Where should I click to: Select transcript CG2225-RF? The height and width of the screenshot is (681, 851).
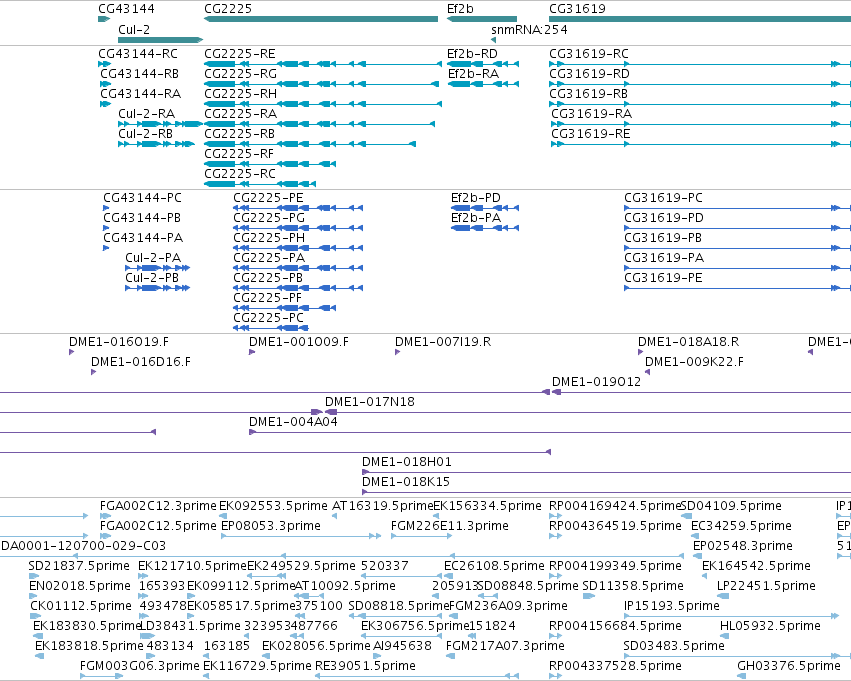point(239,154)
